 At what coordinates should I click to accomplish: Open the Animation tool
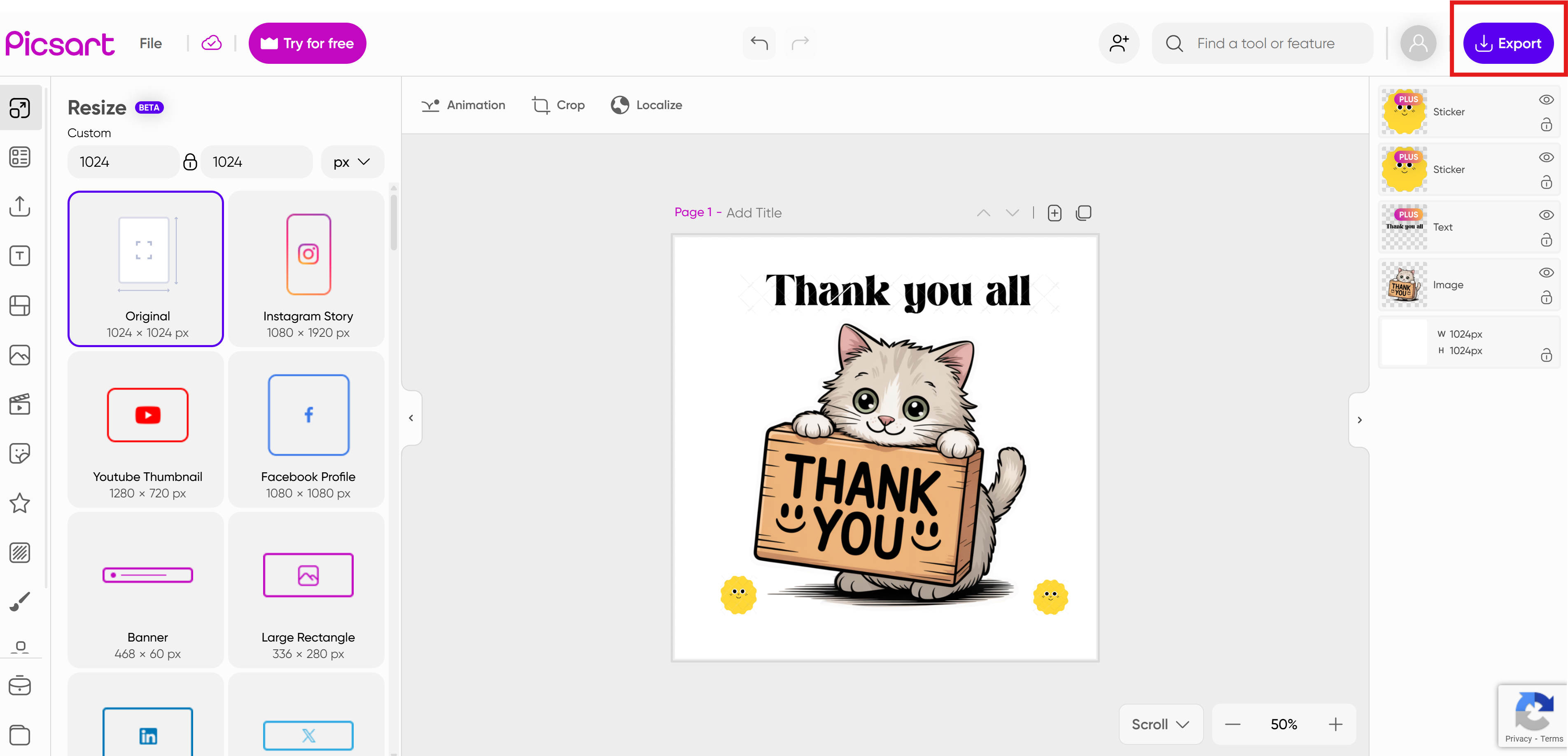click(463, 105)
